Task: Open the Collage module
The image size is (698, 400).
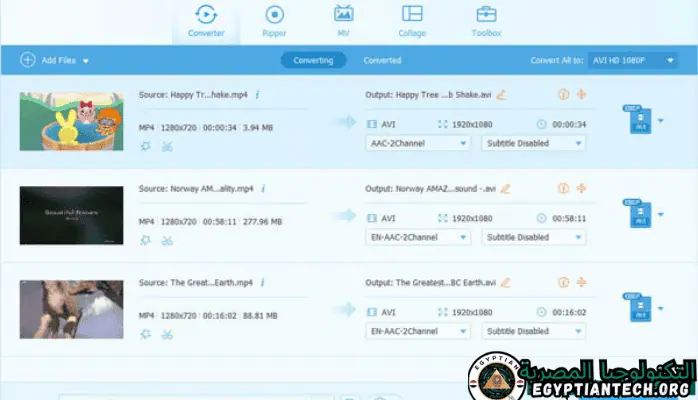Action: (x=412, y=21)
